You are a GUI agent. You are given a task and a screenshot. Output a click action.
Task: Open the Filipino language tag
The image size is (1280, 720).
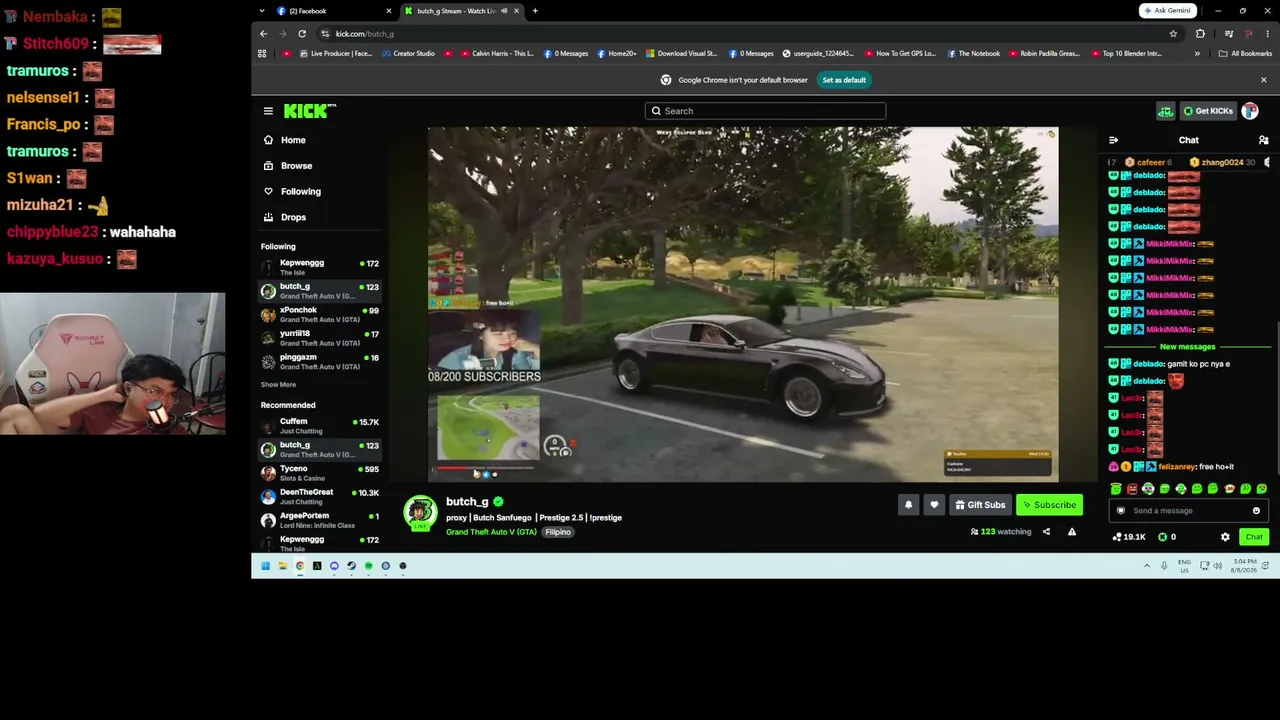[558, 532]
